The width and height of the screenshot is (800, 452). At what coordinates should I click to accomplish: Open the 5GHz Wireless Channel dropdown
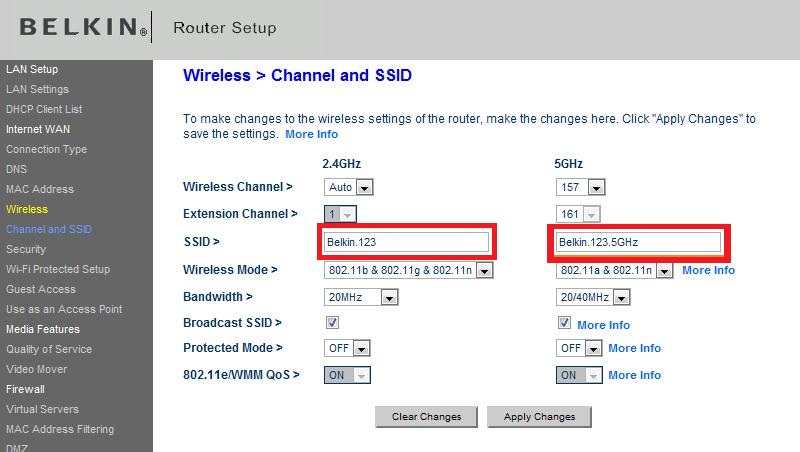(580, 187)
